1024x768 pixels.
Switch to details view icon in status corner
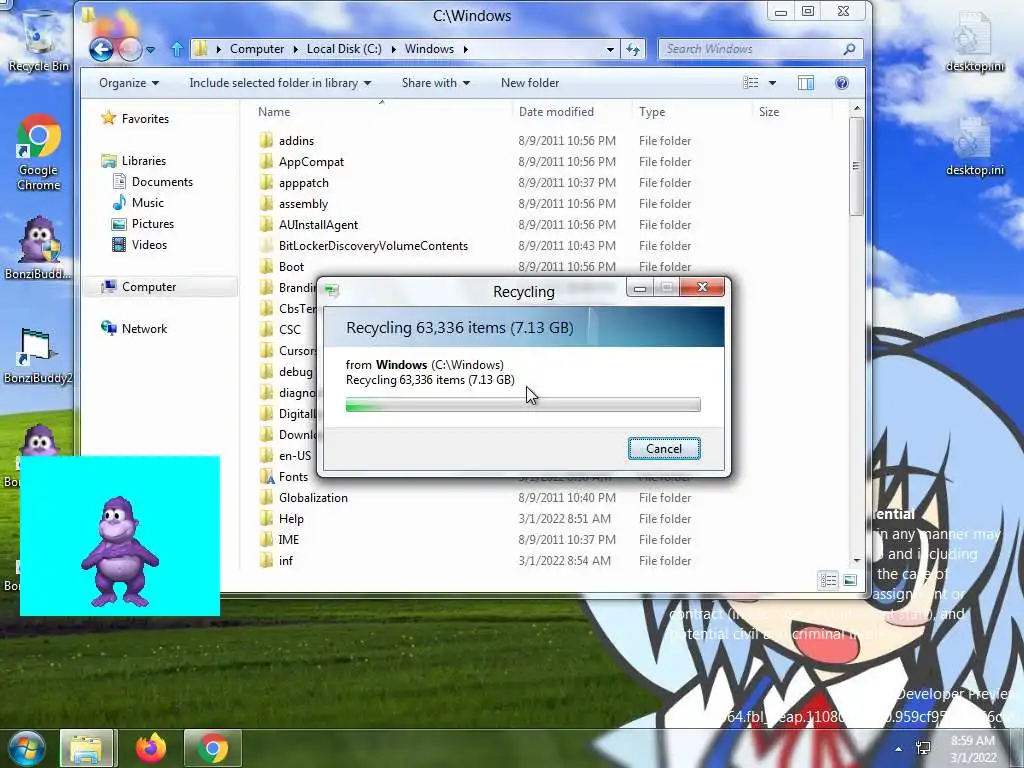pos(828,580)
